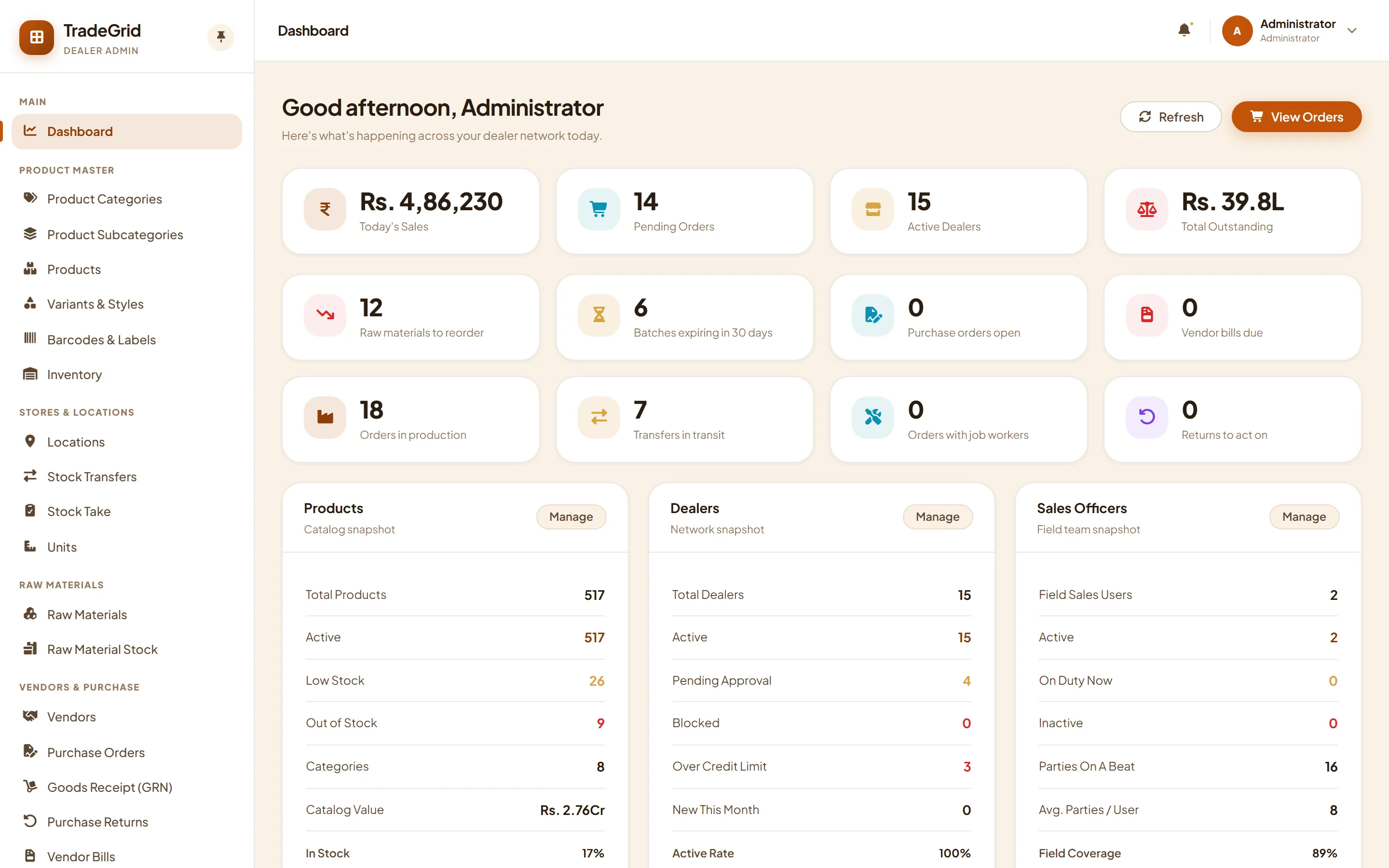This screenshot has width=1389, height=868.
Task: Open View Orders
Action: click(x=1296, y=117)
